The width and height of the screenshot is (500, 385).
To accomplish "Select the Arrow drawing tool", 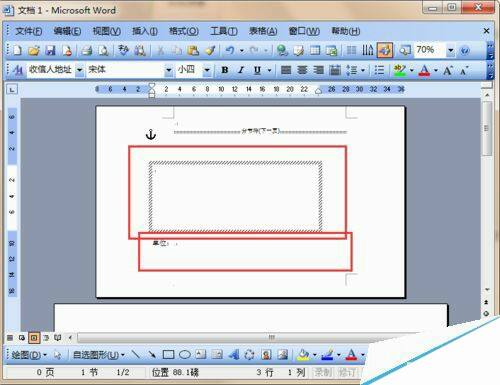I will [x=152, y=354].
